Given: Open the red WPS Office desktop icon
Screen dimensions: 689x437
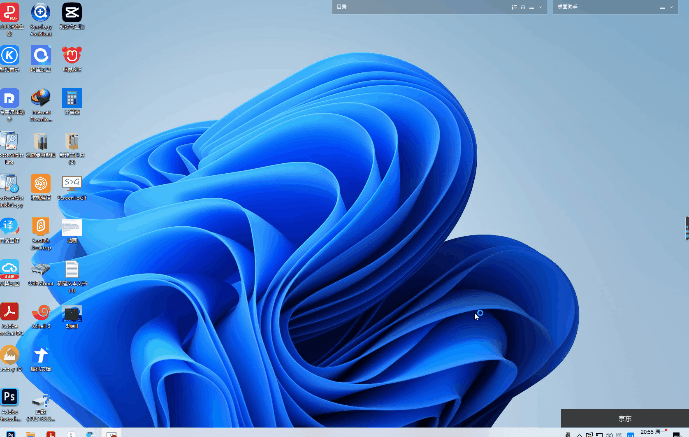Looking at the screenshot, I should tap(10, 13).
